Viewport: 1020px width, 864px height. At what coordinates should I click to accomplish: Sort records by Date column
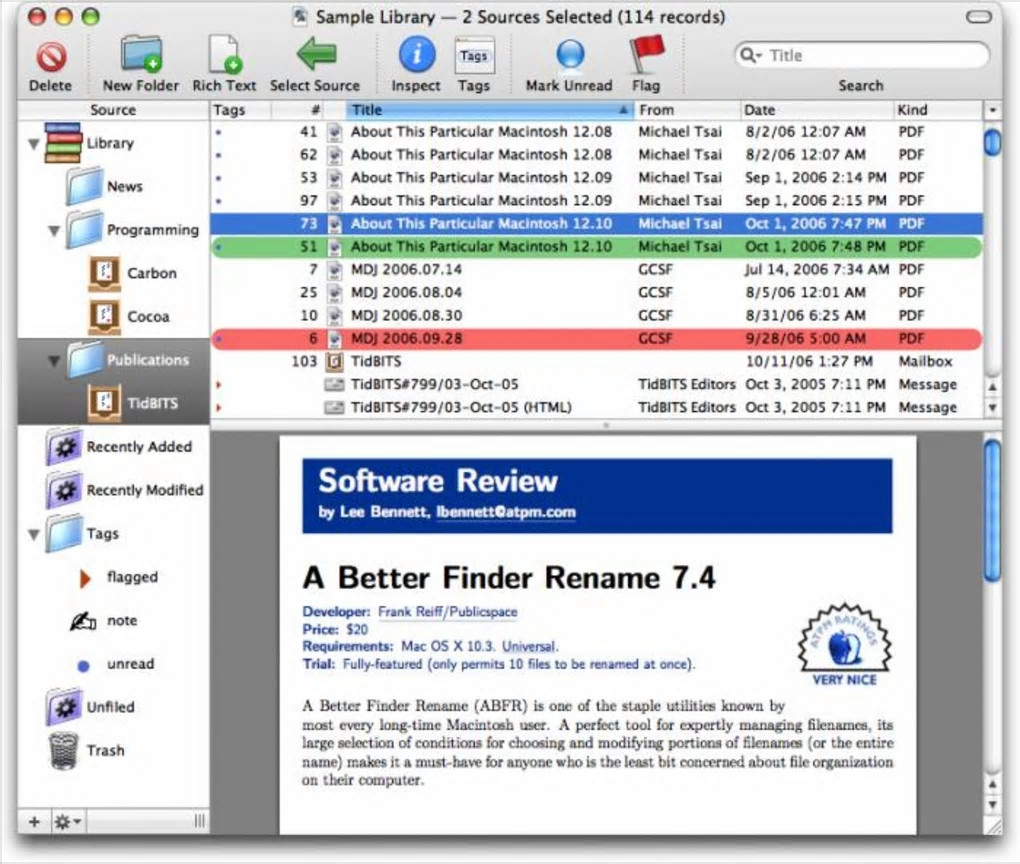[x=816, y=110]
